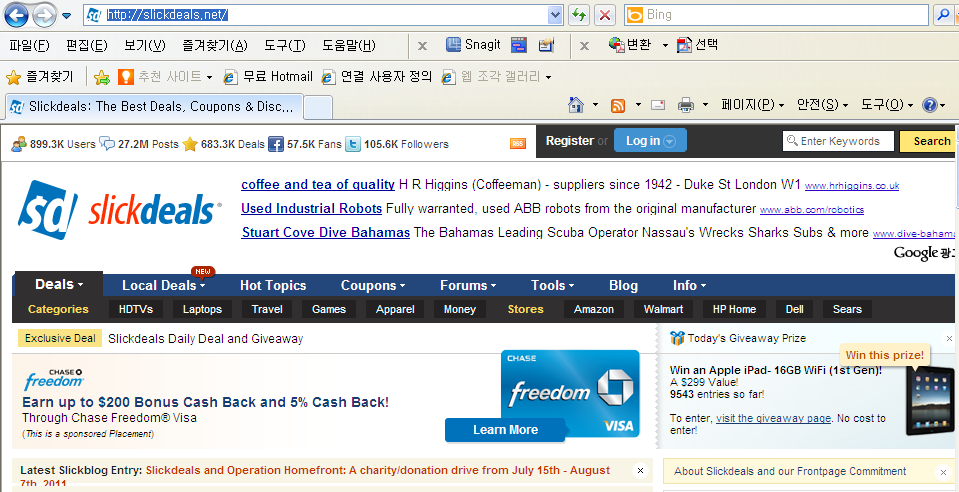Screen dimensions: 959x492
Task: Click the blue Help question icon
Action: coord(930,105)
